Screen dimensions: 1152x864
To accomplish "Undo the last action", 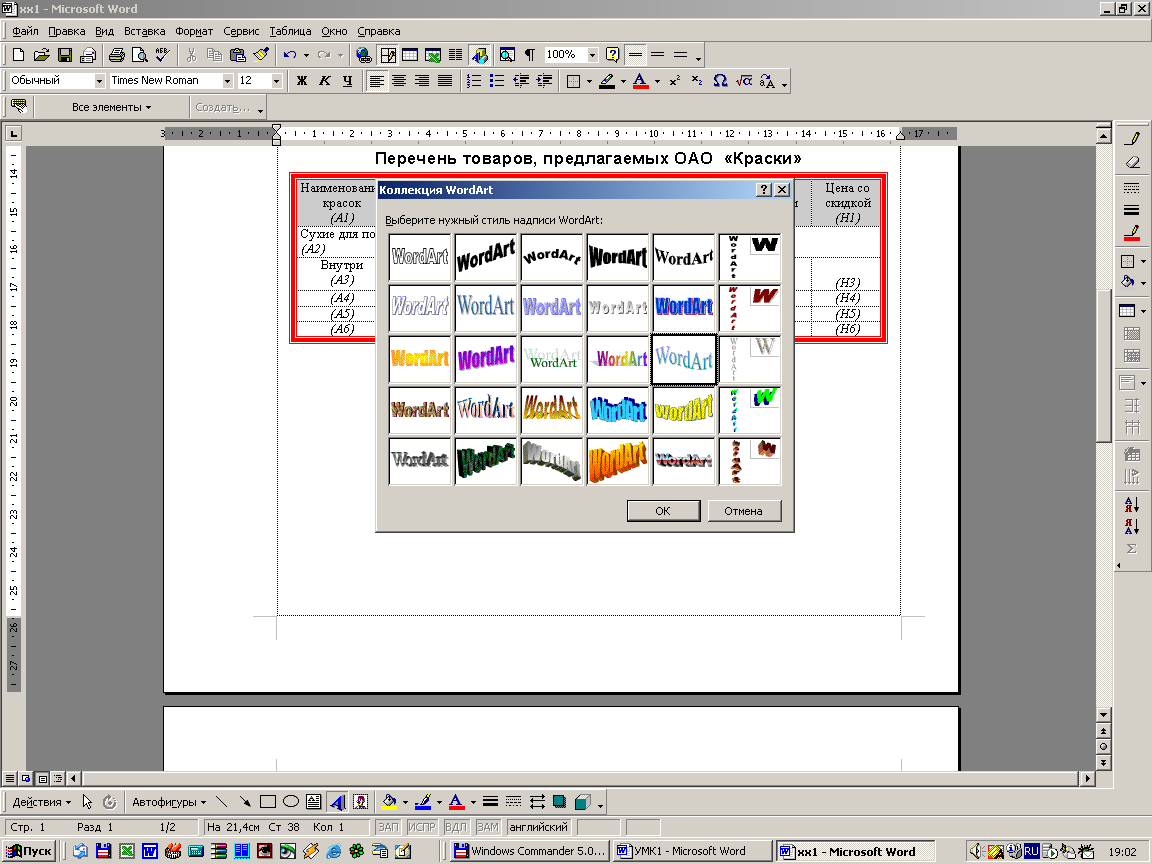I will 290,54.
